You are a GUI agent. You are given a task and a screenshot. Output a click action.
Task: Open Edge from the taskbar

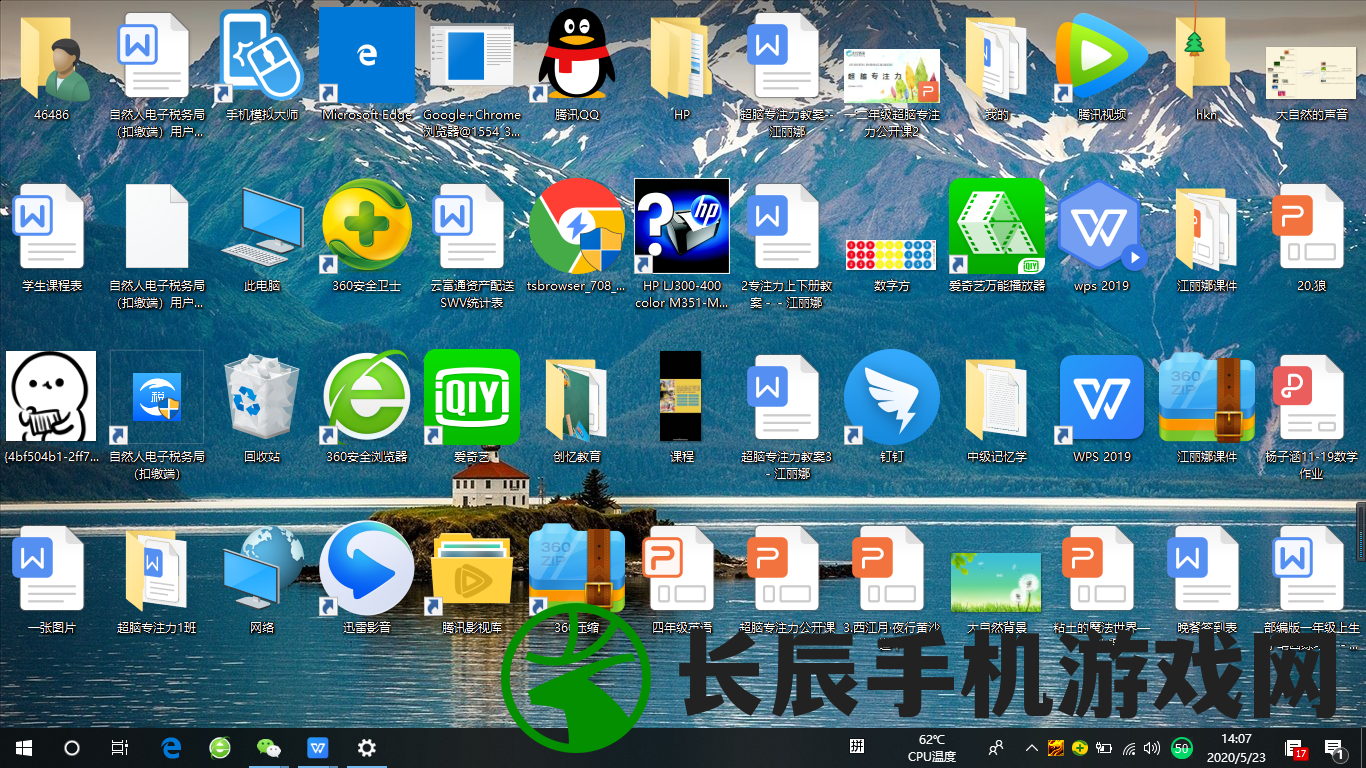172,747
